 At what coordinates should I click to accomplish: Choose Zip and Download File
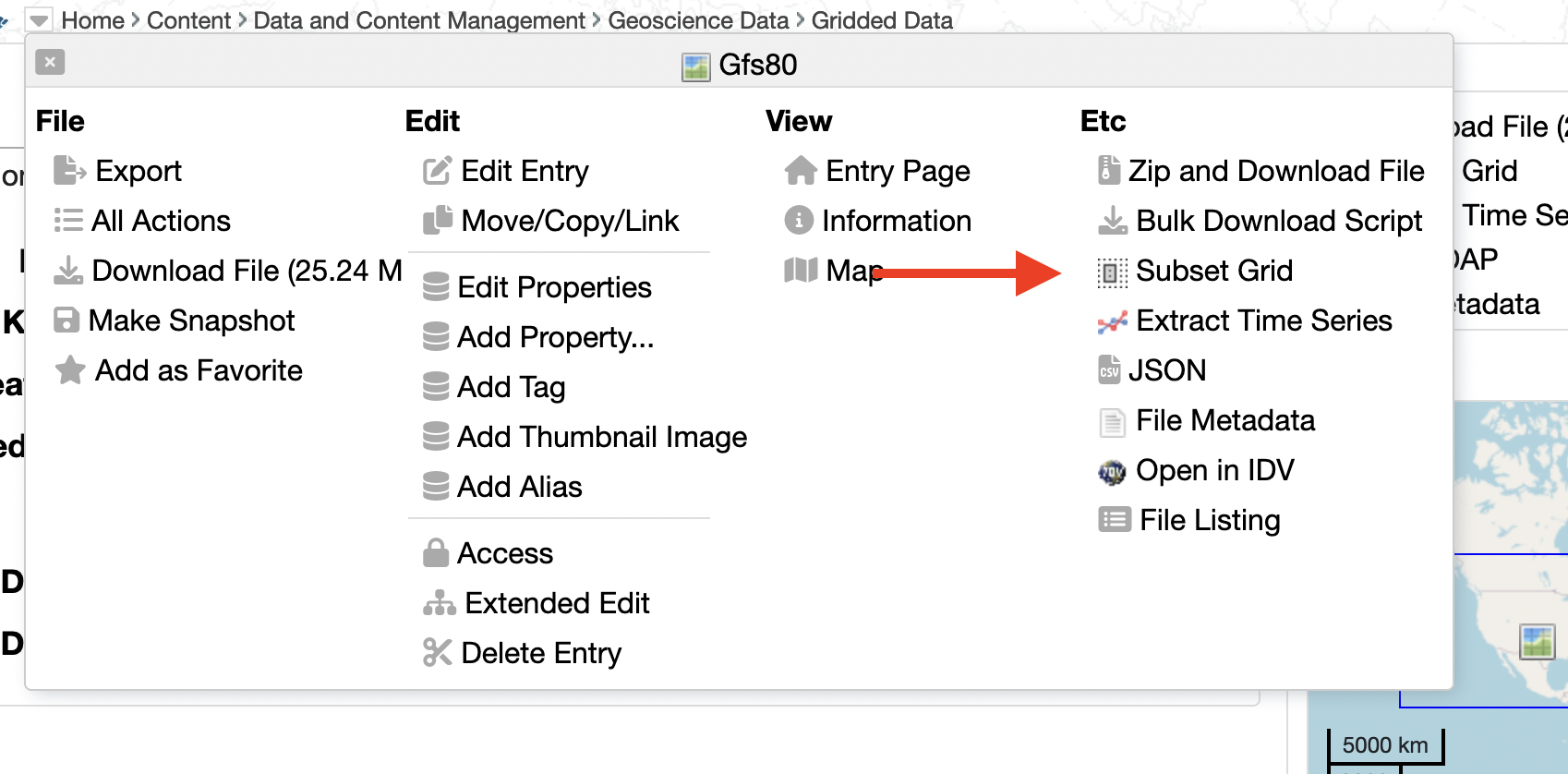tap(1275, 171)
